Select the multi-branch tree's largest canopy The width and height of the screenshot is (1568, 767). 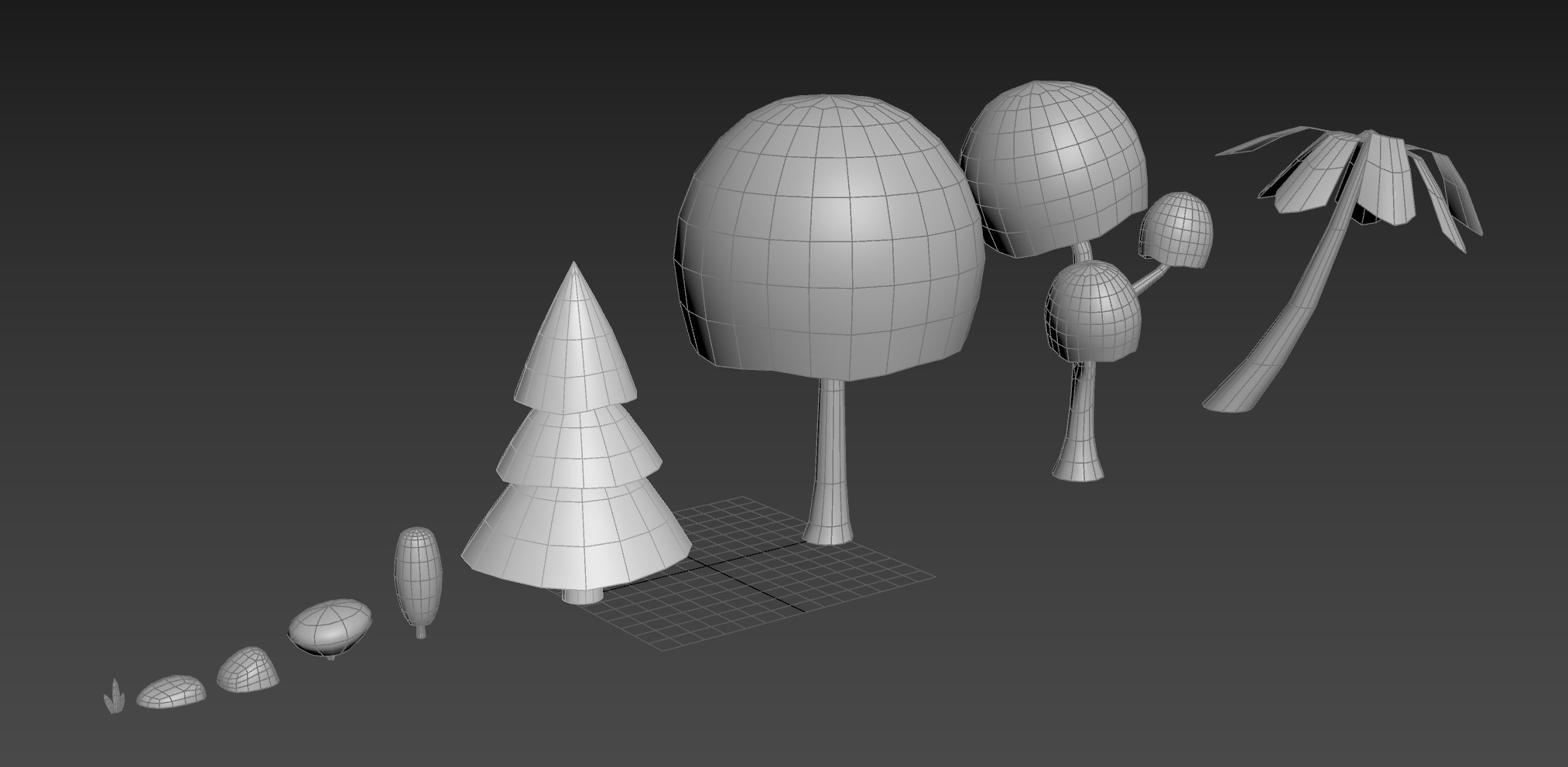pyautogui.click(x=1054, y=168)
